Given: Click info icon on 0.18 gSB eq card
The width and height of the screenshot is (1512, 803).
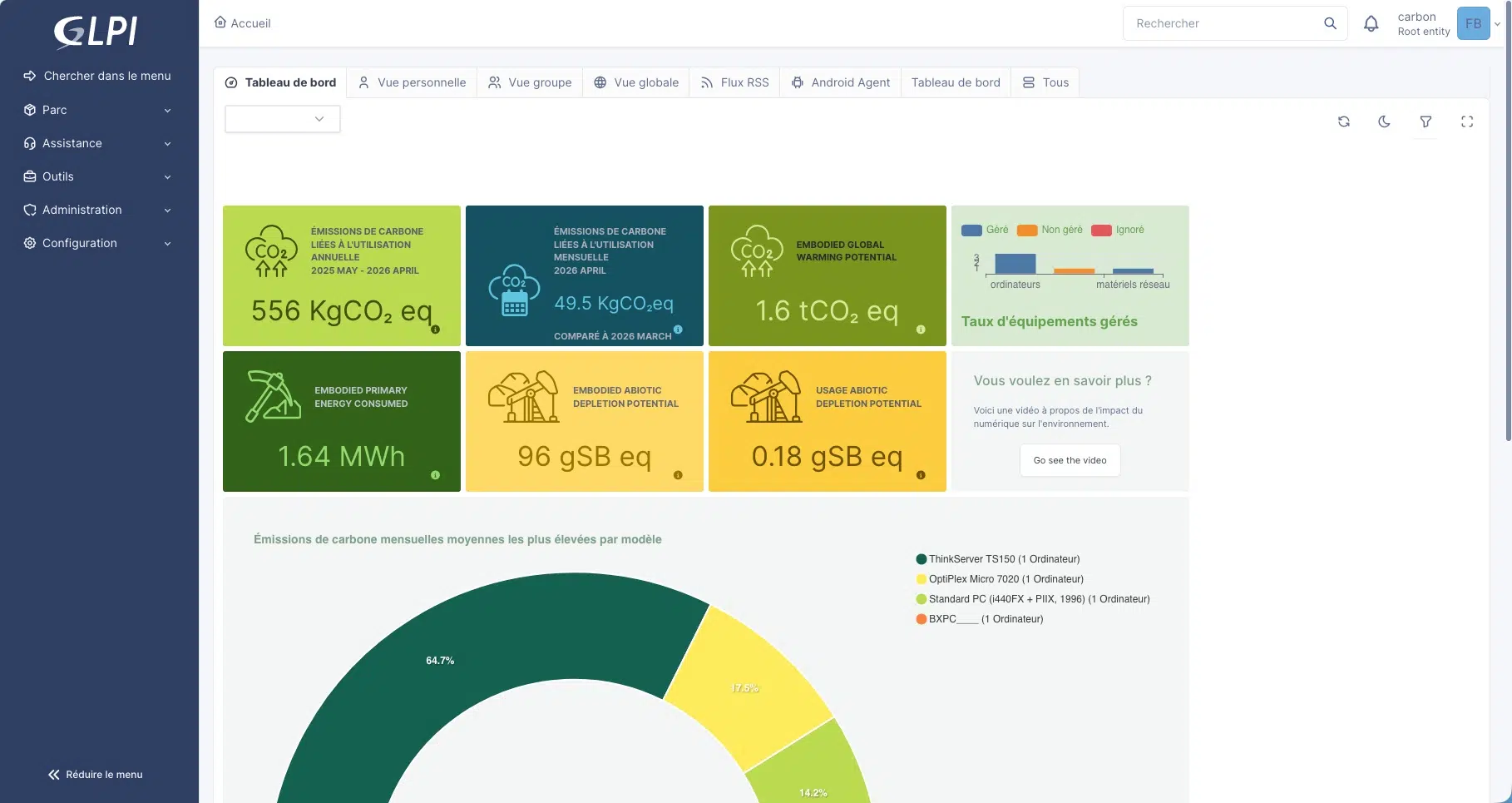Looking at the screenshot, I should click(921, 475).
